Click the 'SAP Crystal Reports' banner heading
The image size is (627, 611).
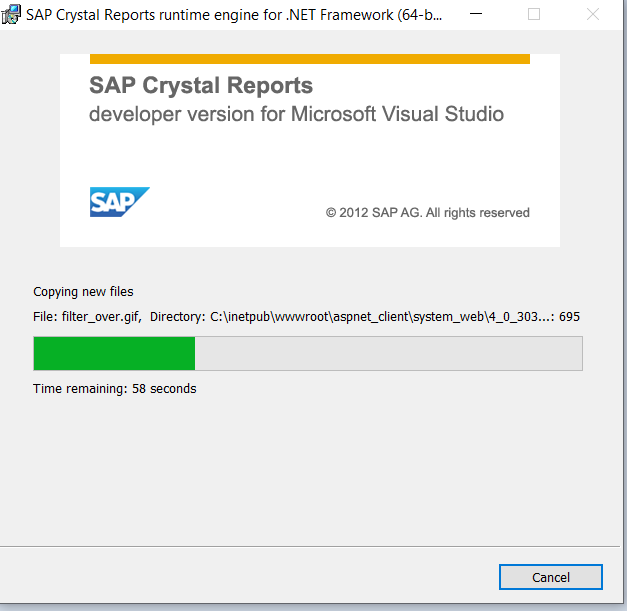coord(201,86)
